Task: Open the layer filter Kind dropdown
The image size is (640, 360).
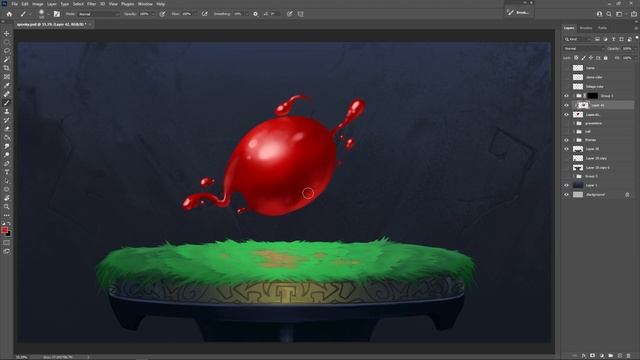Action: coord(577,39)
